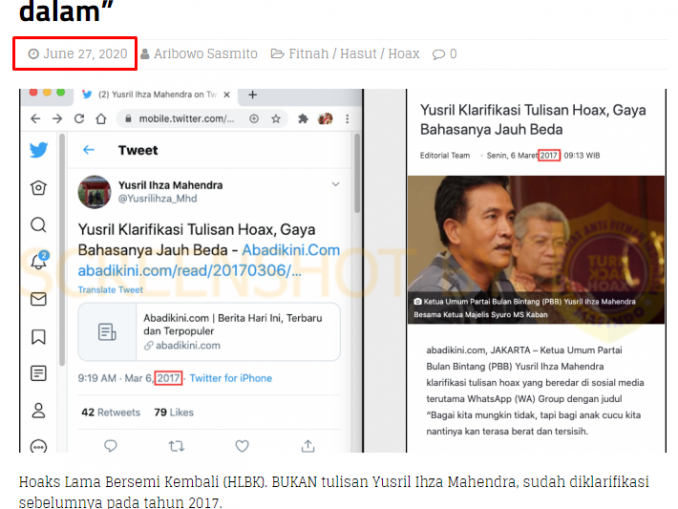Click the Abadikini.Com link in tweet

[x=291, y=250]
